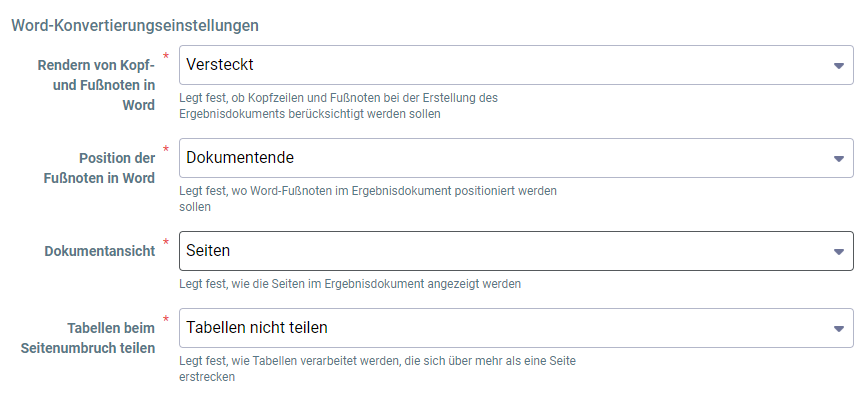Click the red asterisk beside 'Position der Fußnoten'
Image resolution: width=861 pixels, height=407 pixels.
tap(166, 149)
